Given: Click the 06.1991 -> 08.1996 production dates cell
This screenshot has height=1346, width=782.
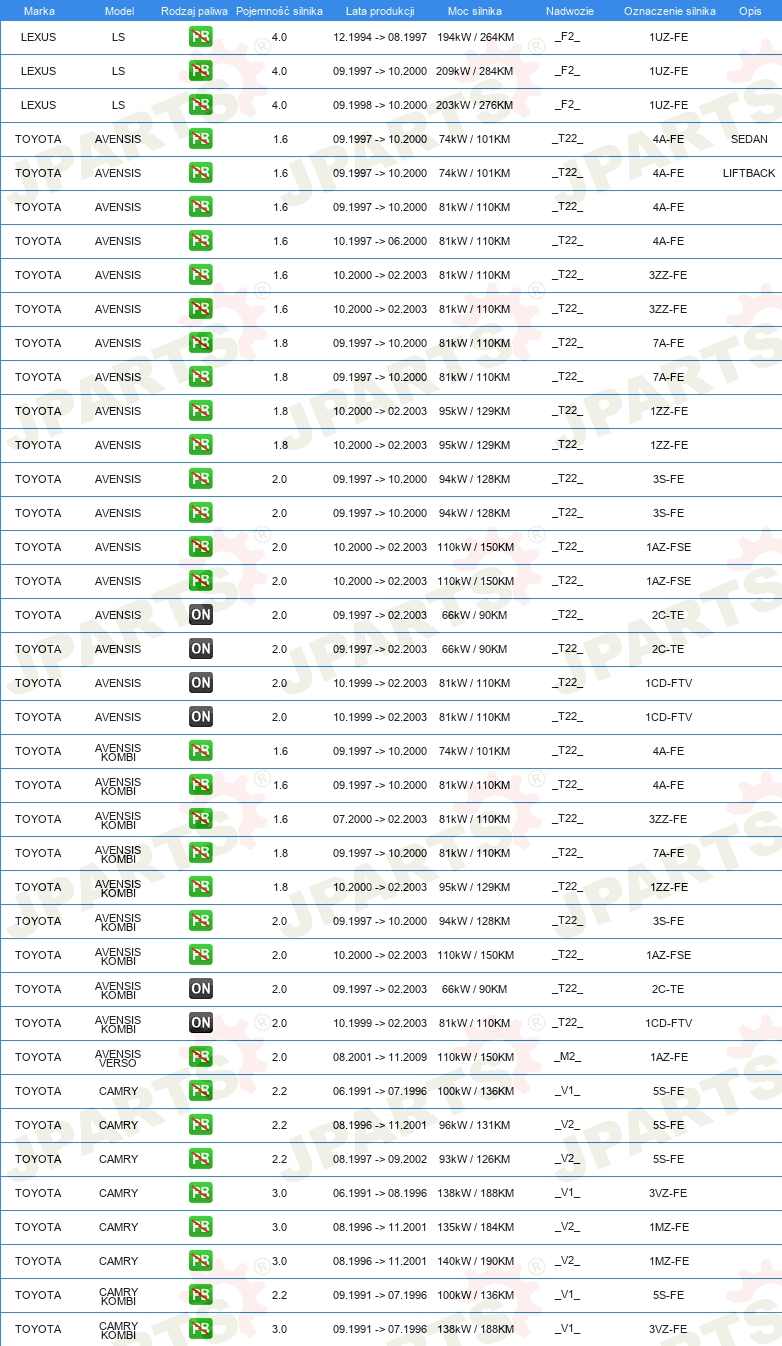Looking at the screenshot, I should (380, 1193).
